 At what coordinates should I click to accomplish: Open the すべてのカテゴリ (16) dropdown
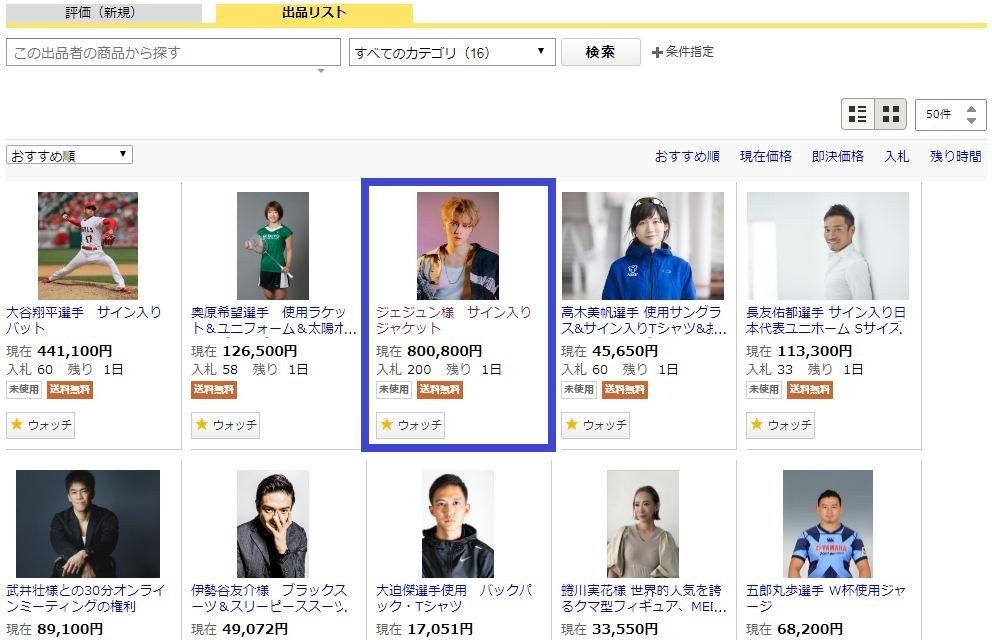pyautogui.click(x=452, y=52)
